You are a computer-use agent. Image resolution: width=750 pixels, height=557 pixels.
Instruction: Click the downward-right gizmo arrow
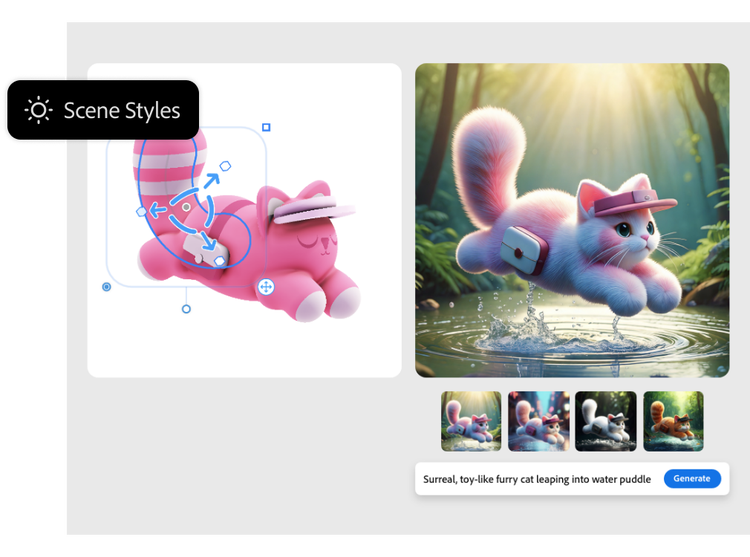click(x=209, y=241)
